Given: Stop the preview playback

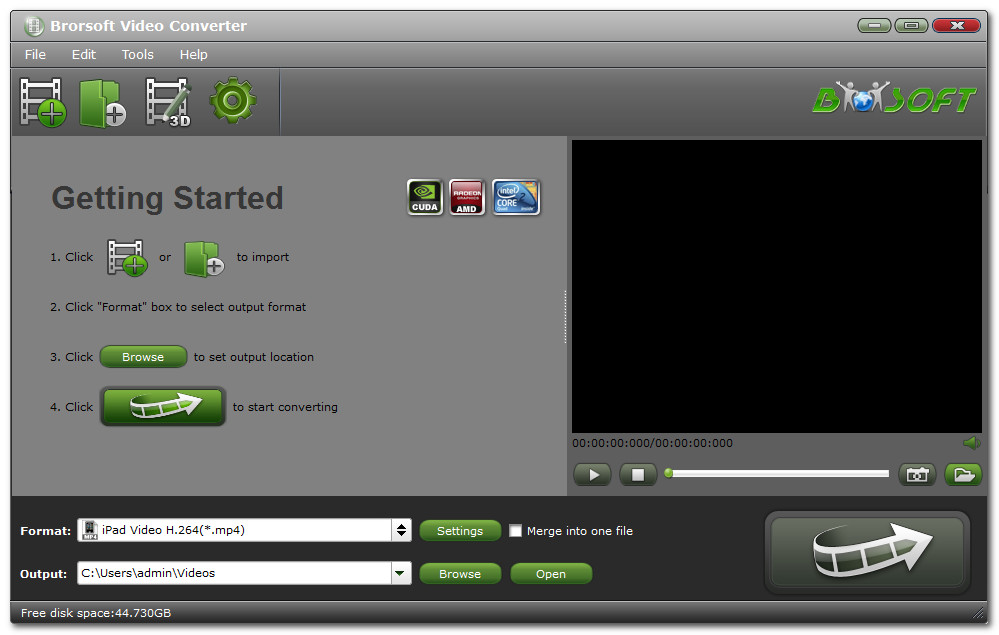Looking at the screenshot, I should pyautogui.click(x=638, y=474).
